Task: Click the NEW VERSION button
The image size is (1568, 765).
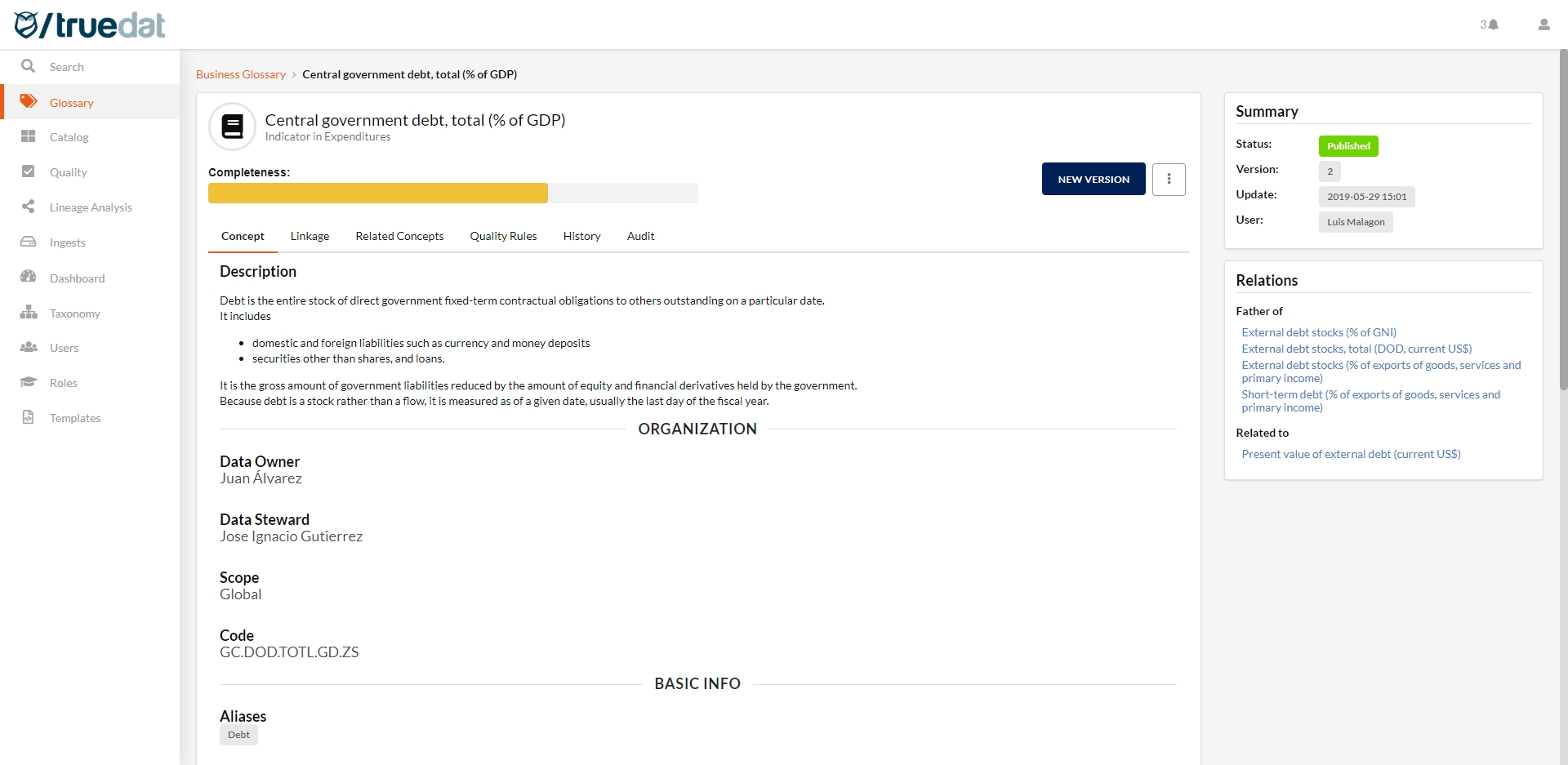Action: (x=1093, y=179)
